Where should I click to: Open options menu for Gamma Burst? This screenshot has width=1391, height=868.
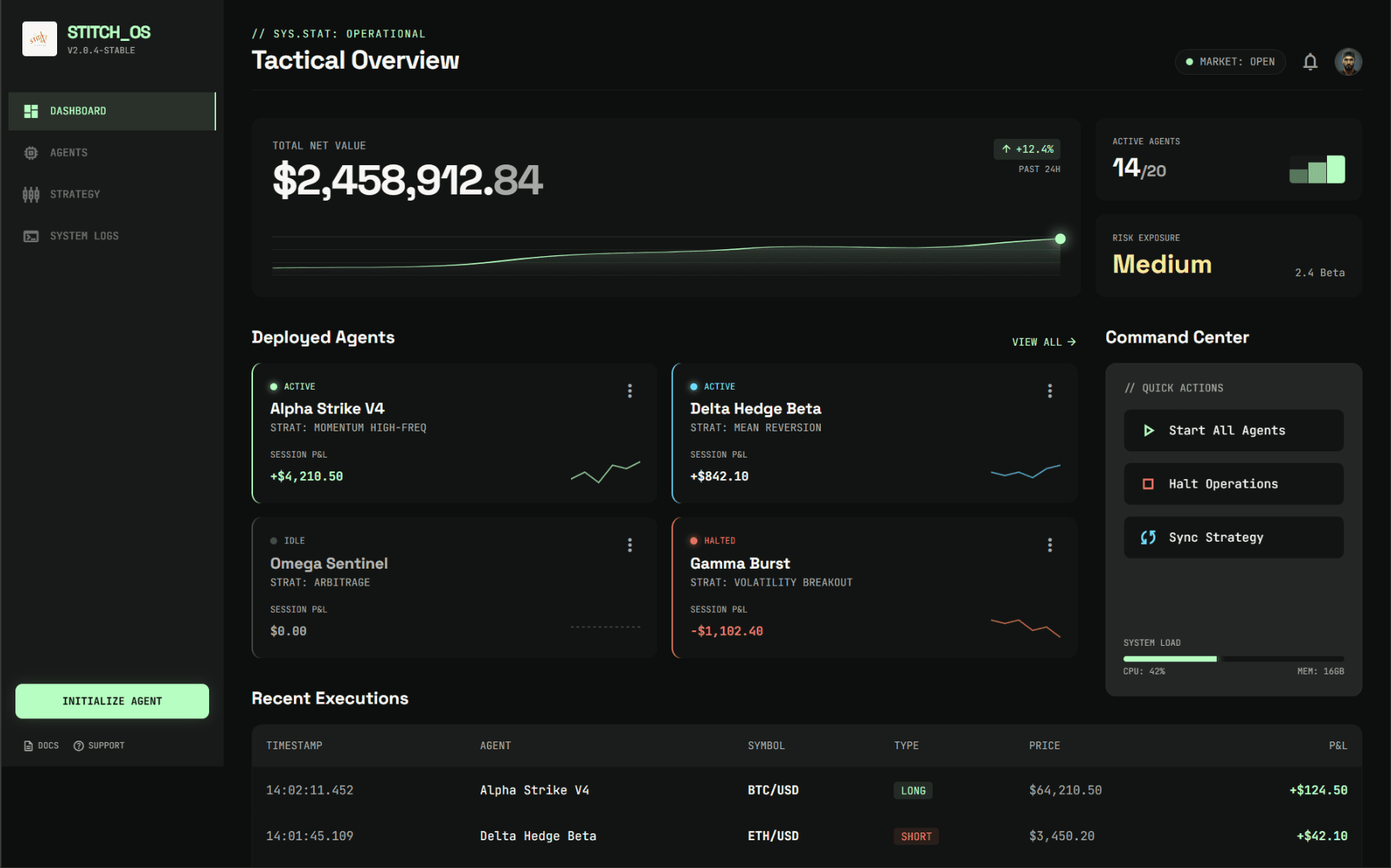(x=1050, y=545)
